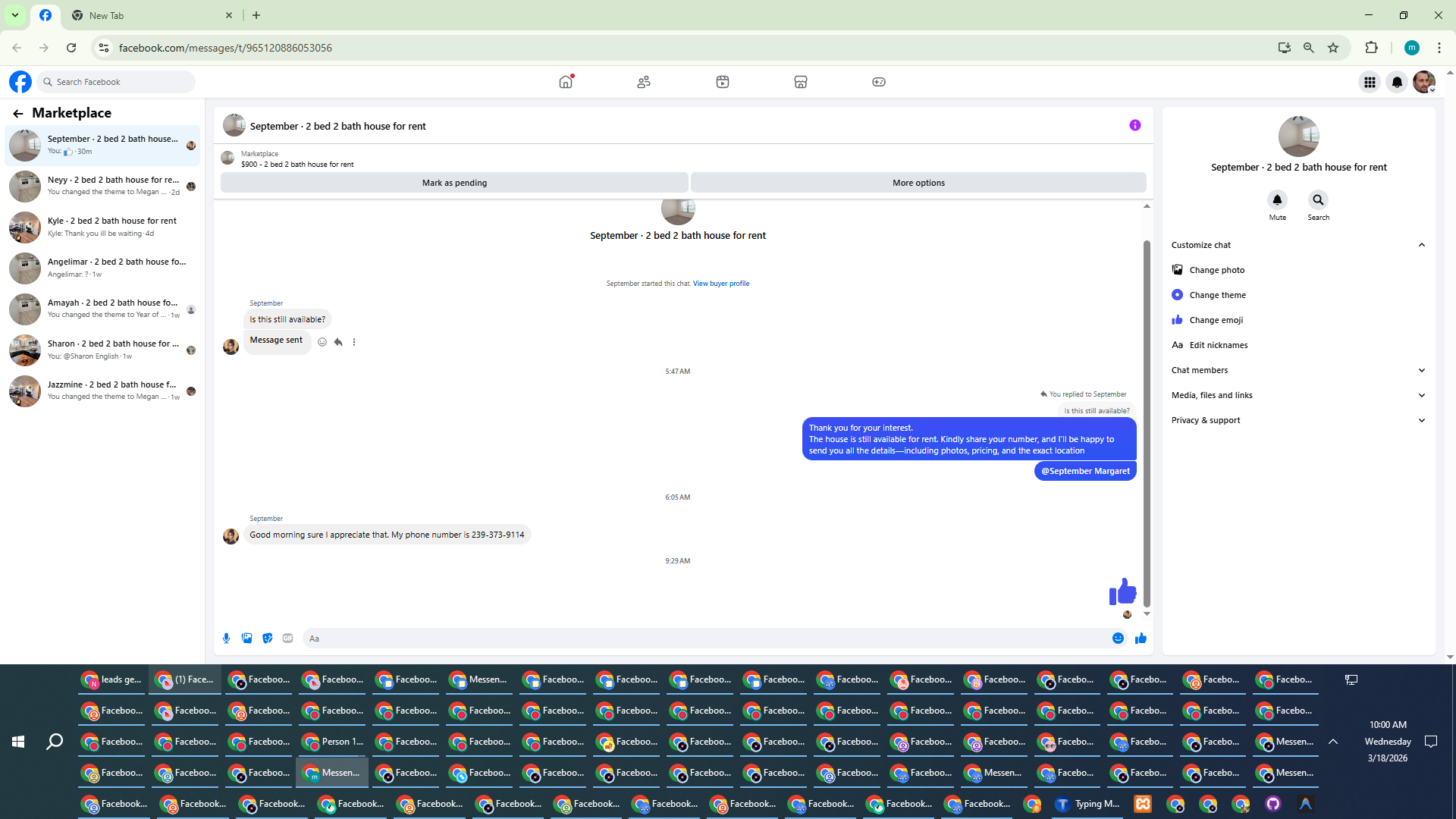1456x819 pixels.
Task: Open View buyer profile link
Action: click(720, 284)
